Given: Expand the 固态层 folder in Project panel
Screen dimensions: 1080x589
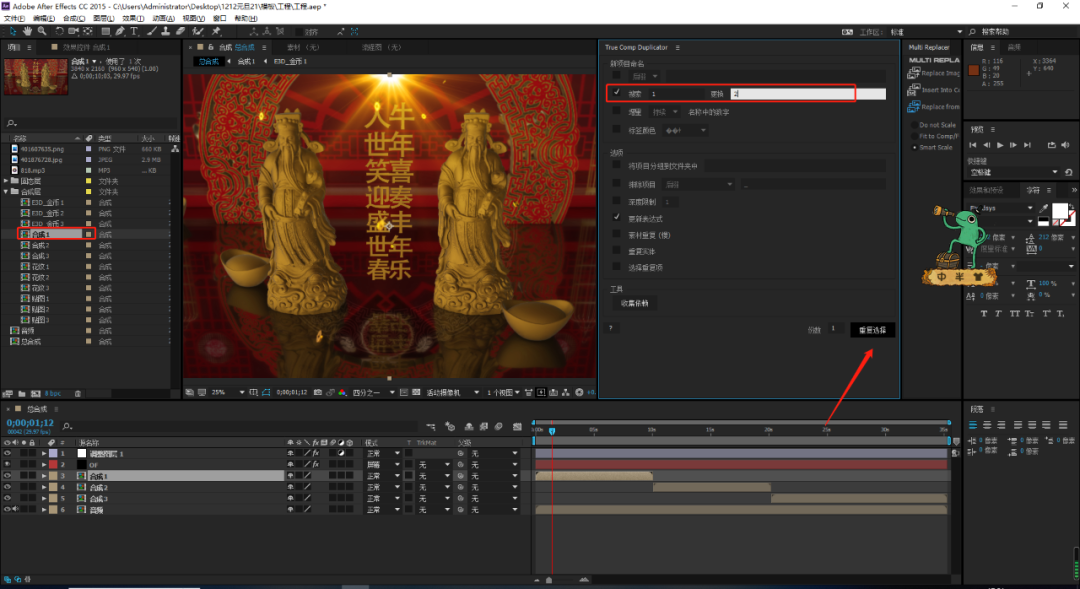Looking at the screenshot, I should click(6, 181).
